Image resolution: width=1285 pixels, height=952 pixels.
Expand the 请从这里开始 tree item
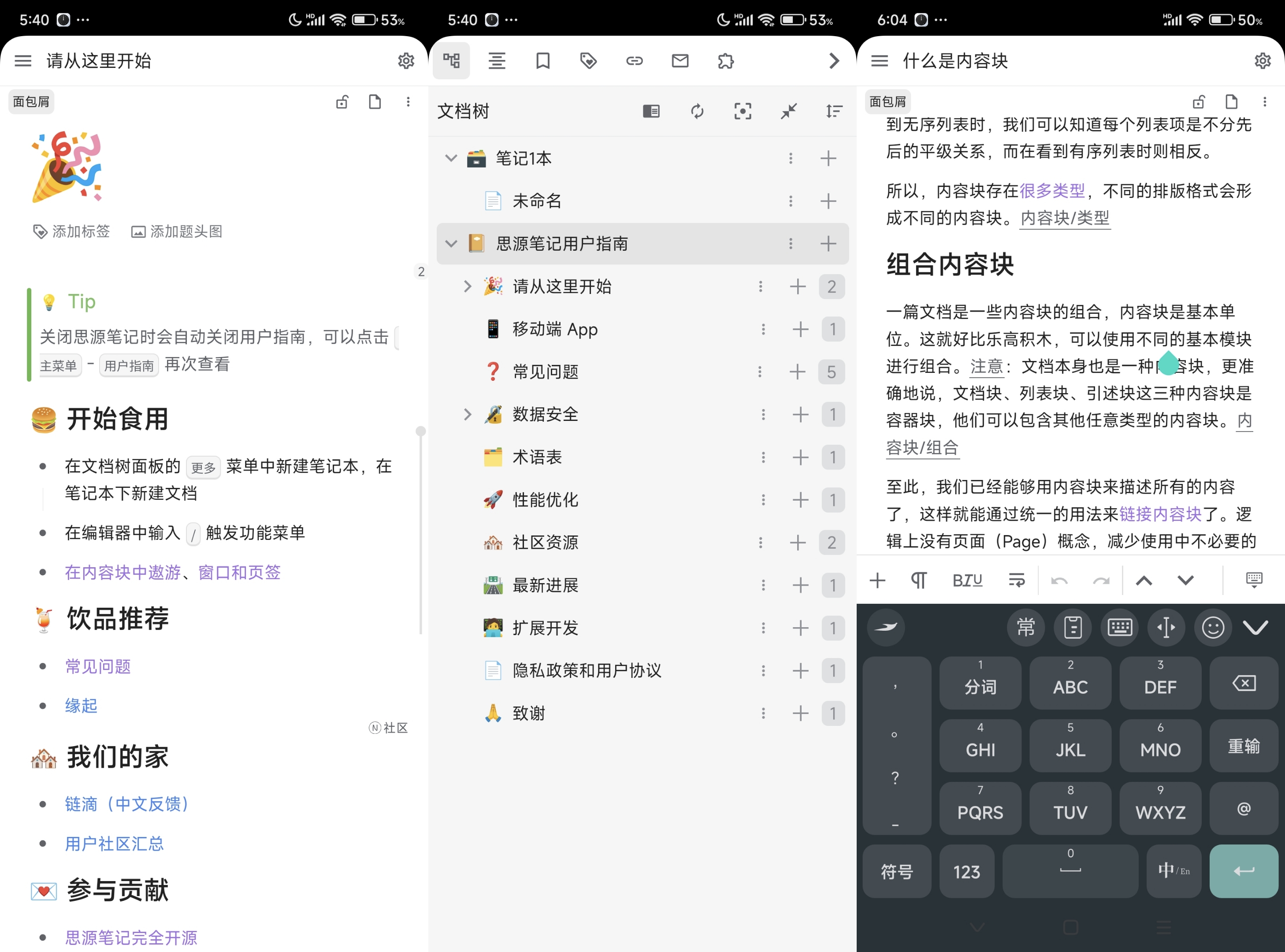(467, 286)
